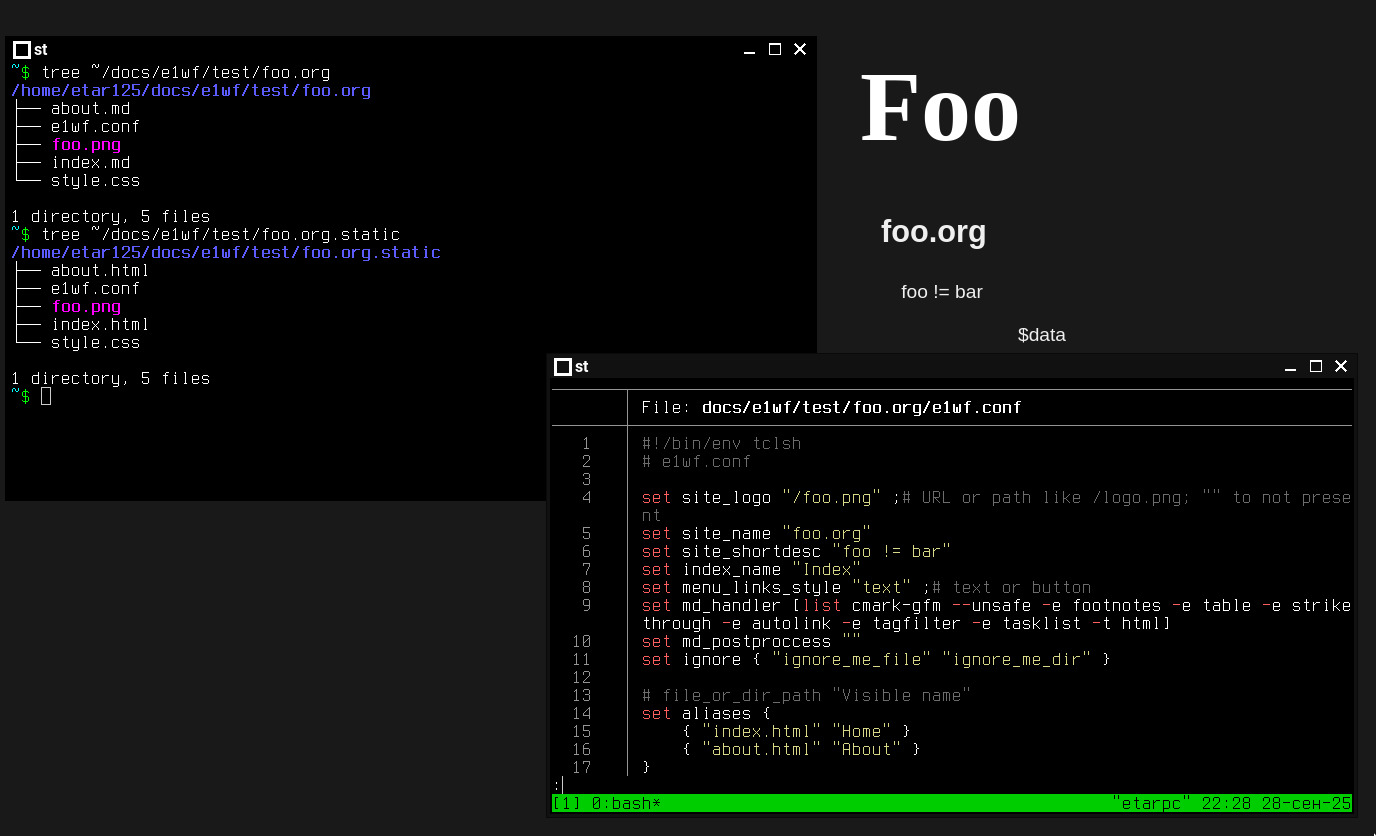Click the File: docs/e1wf/test/foo.org/e1wf.conf header

[x=831, y=408]
